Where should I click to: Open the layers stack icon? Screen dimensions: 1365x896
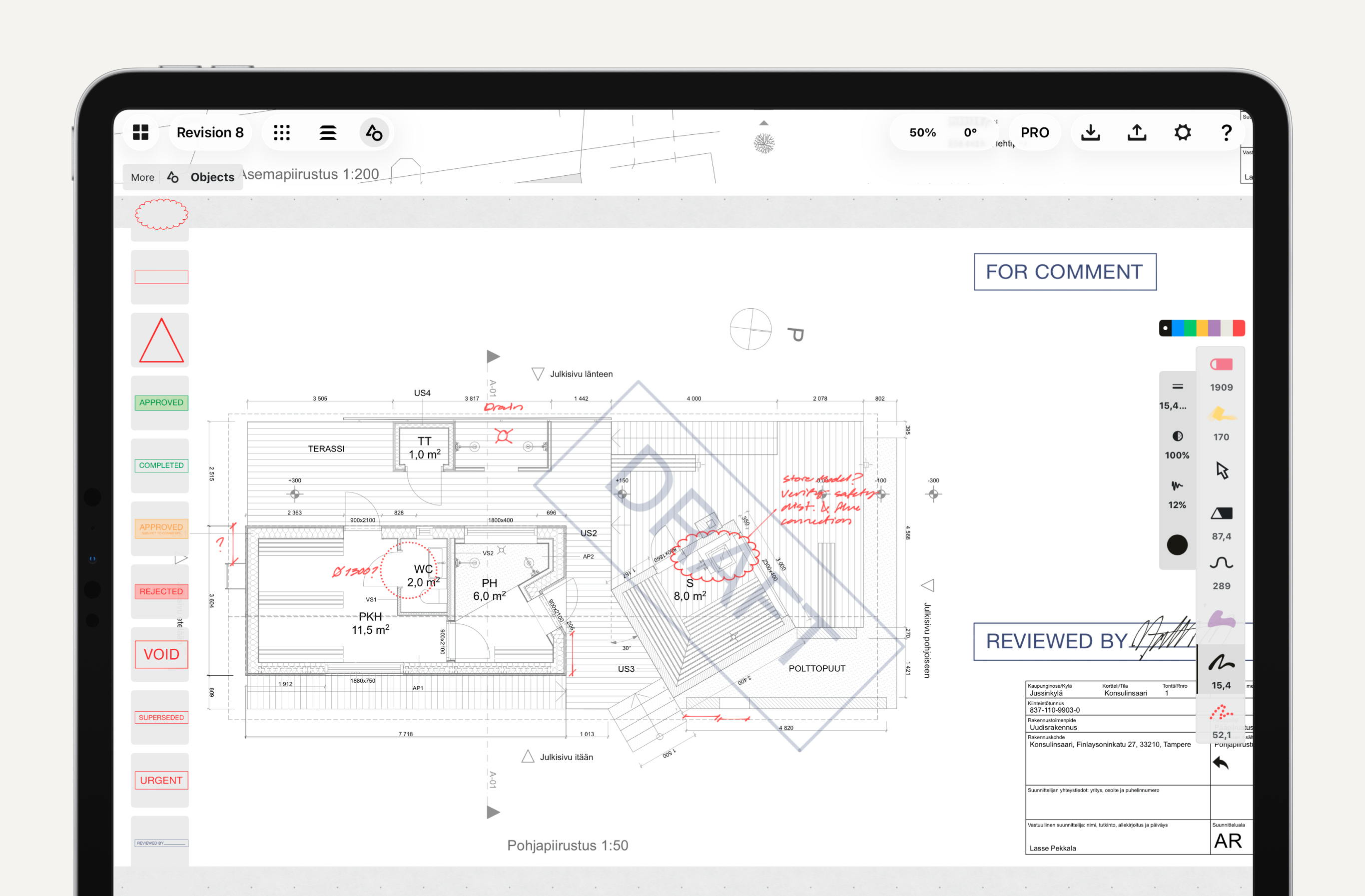coord(327,132)
